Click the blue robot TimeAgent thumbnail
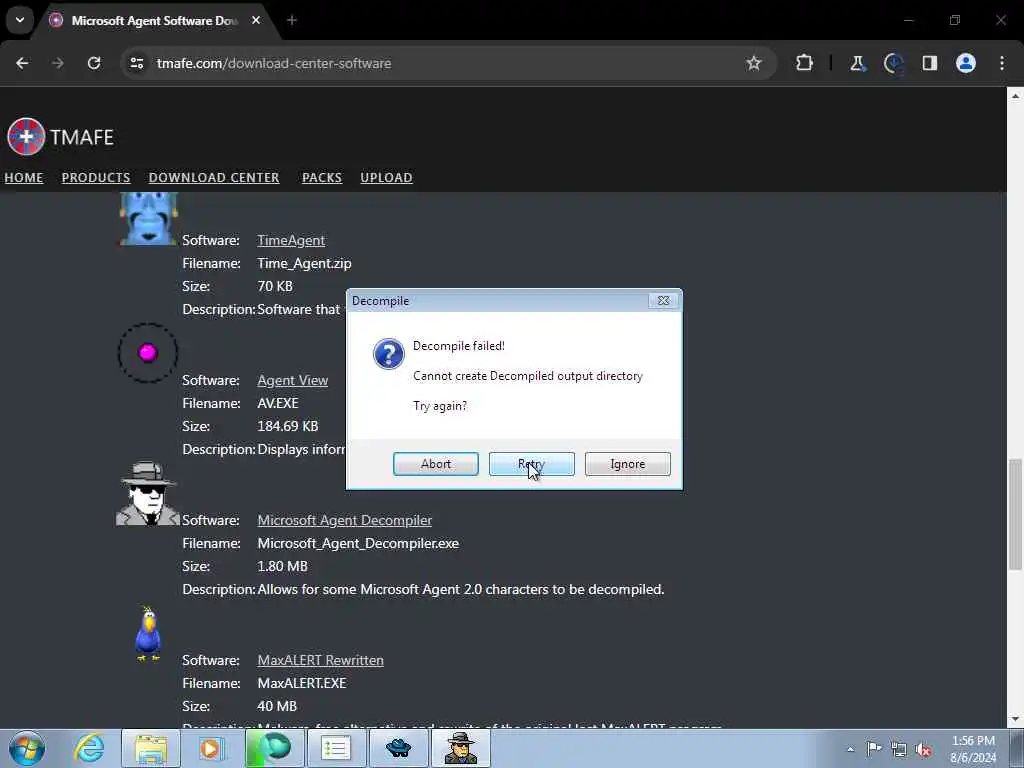This screenshot has height=768, width=1024. [x=148, y=219]
